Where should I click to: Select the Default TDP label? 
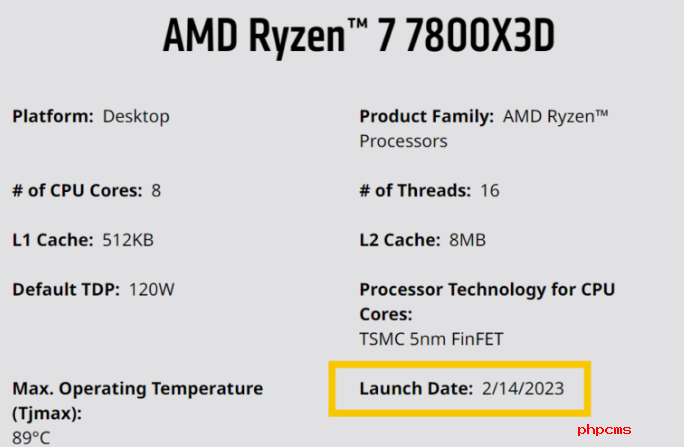66,290
